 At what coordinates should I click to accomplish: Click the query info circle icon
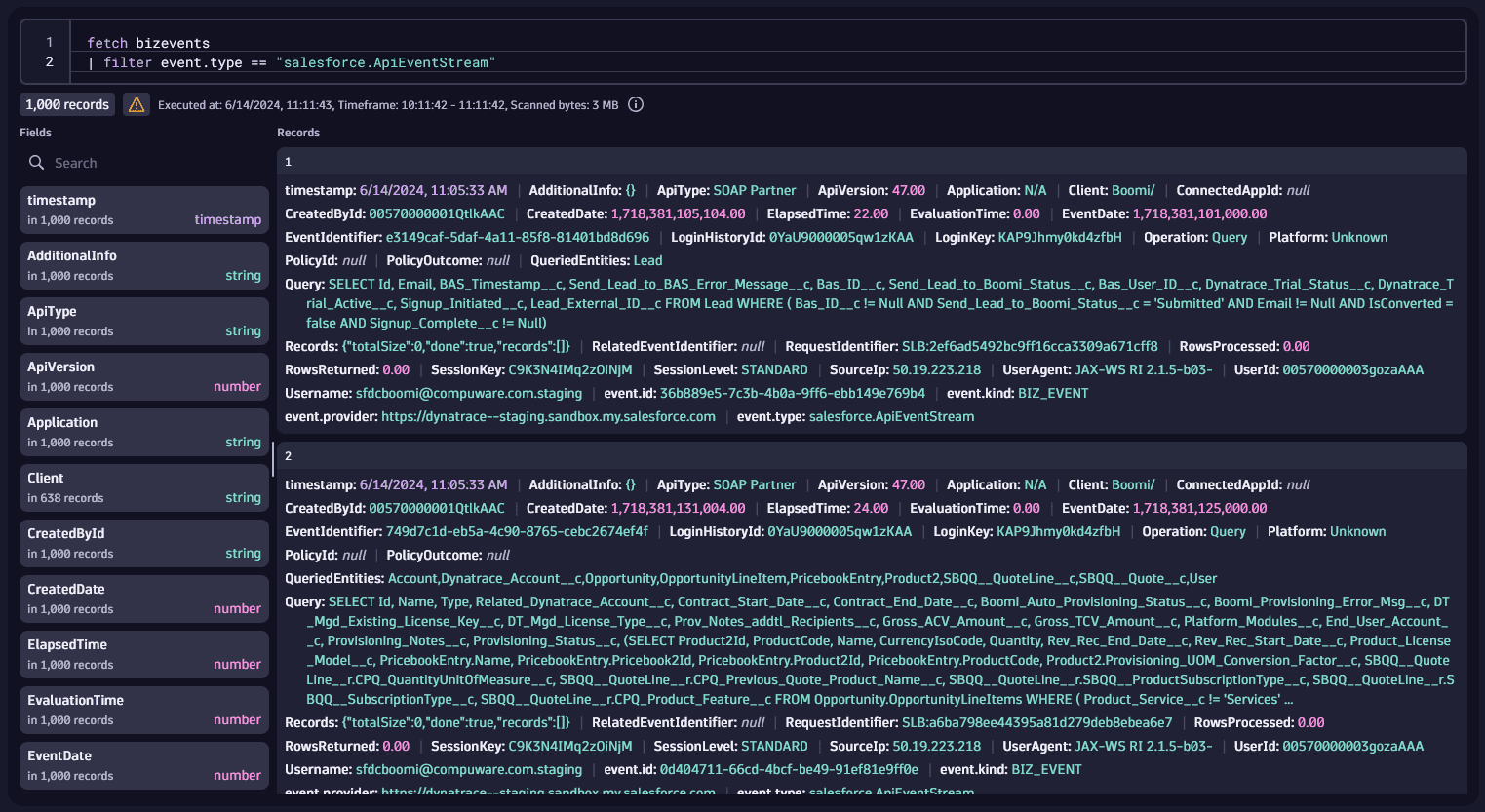click(x=636, y=105)
